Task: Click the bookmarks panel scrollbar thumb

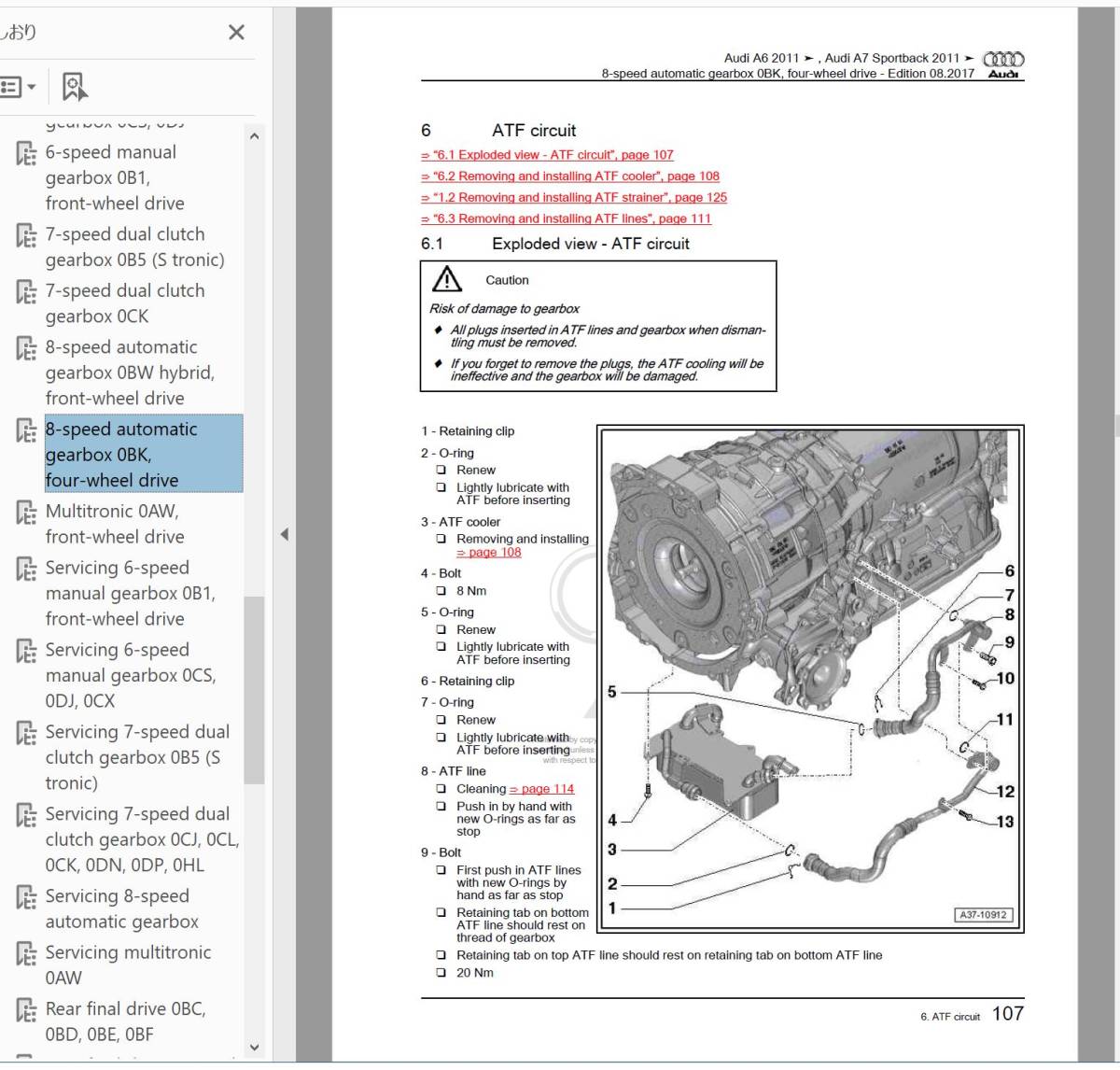Action: (x=253, y=690)
